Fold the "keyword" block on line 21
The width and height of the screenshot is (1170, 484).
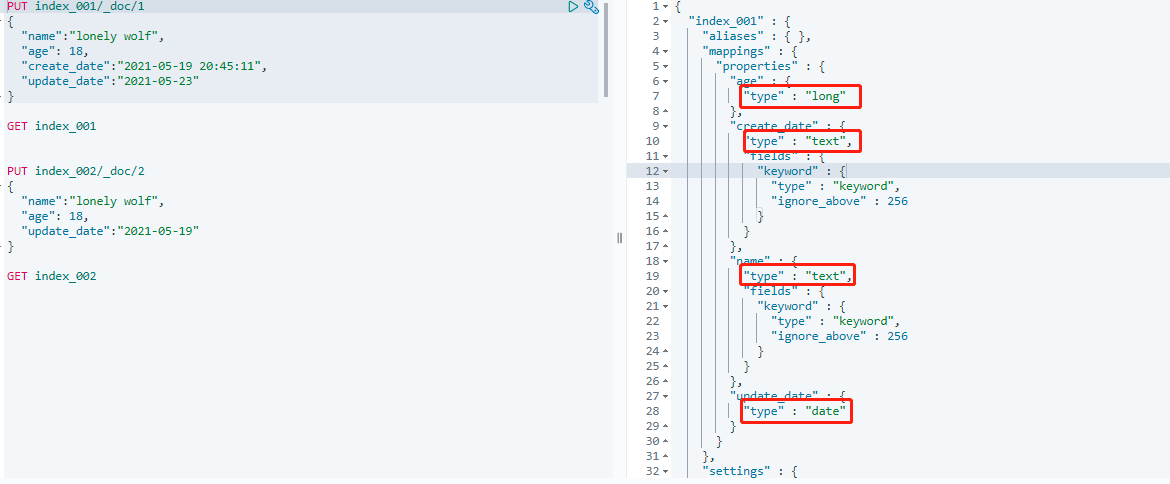coord(666,306)
